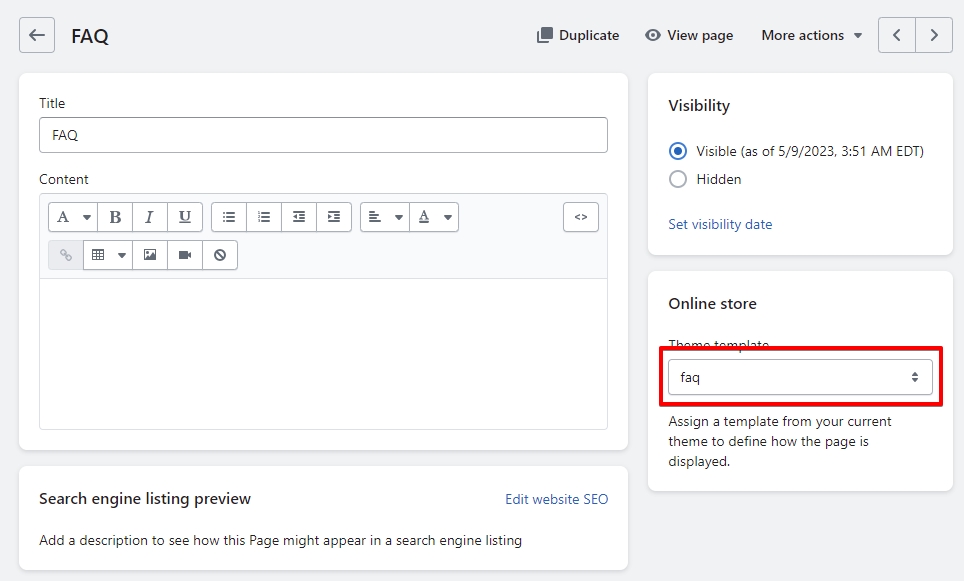
Task: Insert video into page content
Action: pyautogui.click(x=185, y=255)
